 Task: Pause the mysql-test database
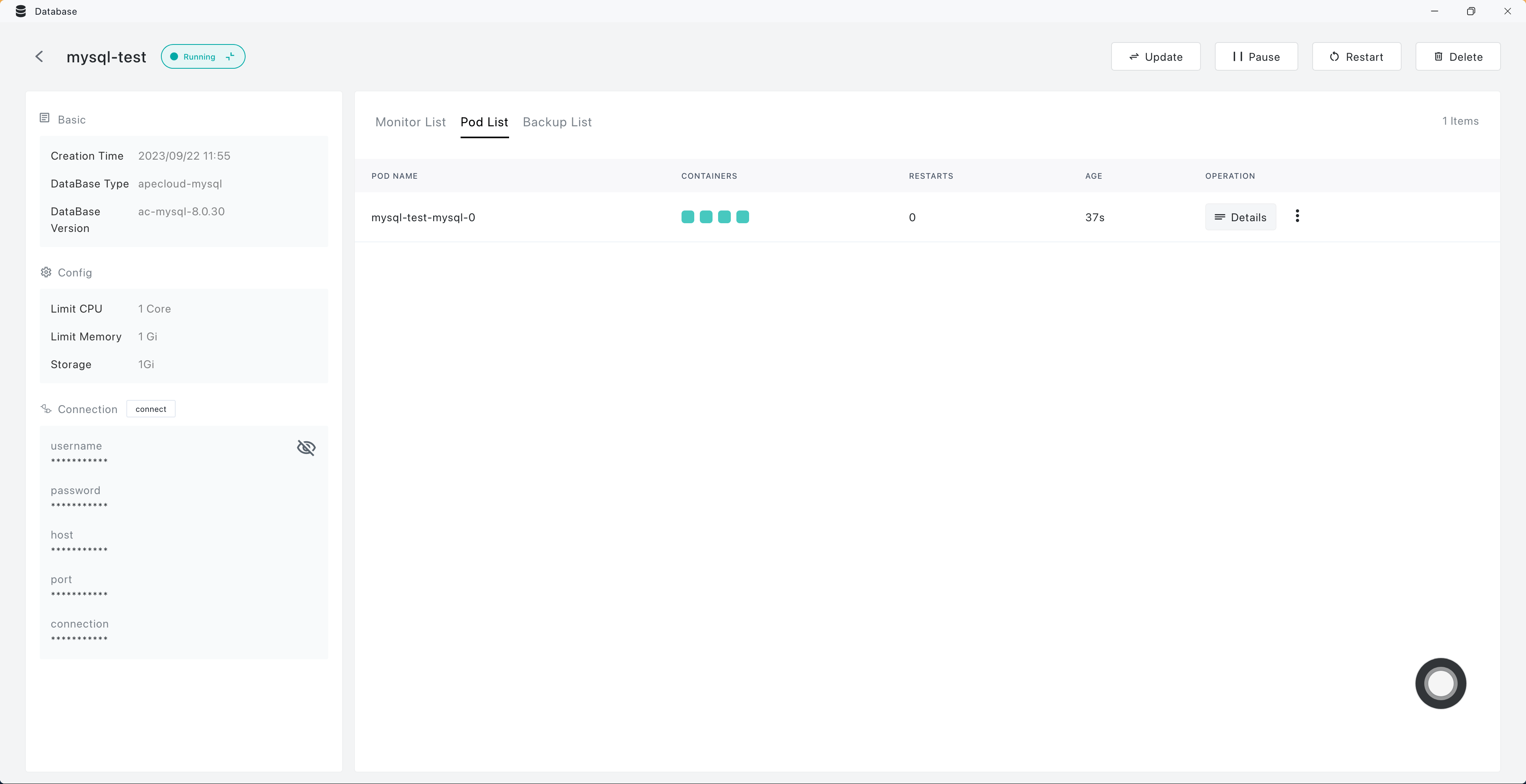[1256, 57]
